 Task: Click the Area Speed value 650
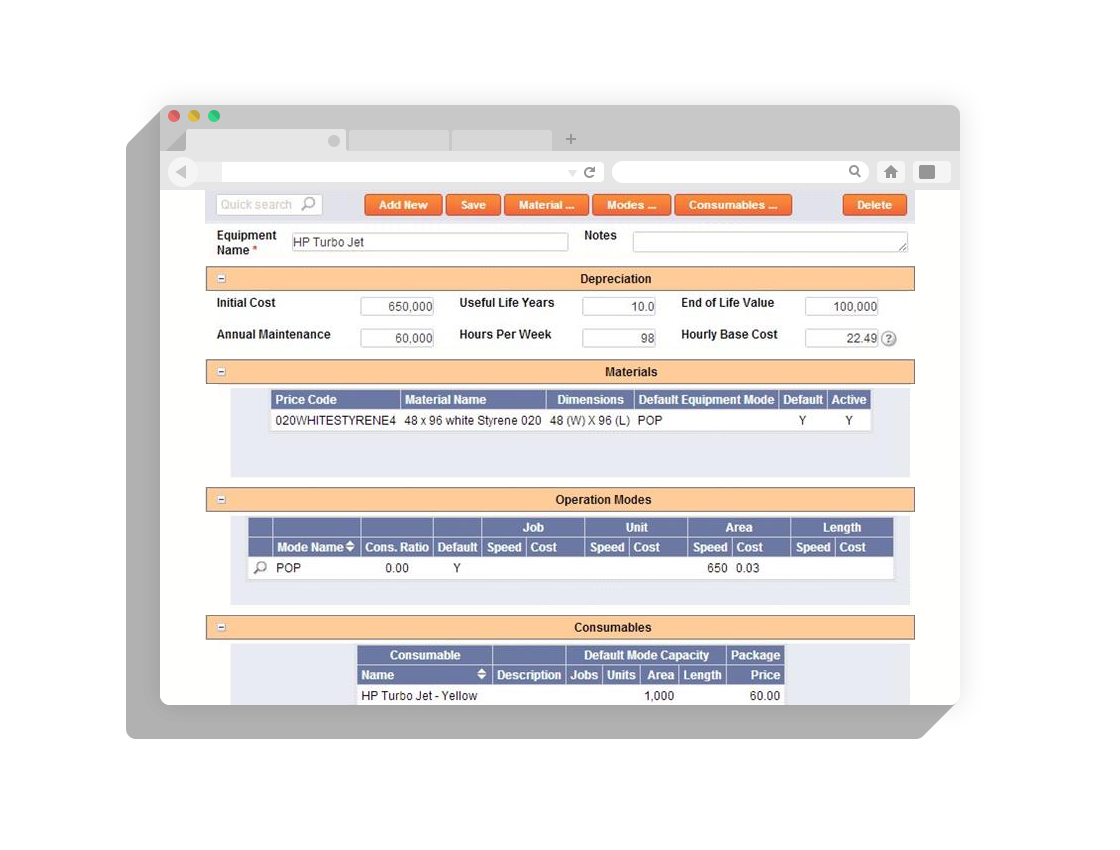click(717, 568)
